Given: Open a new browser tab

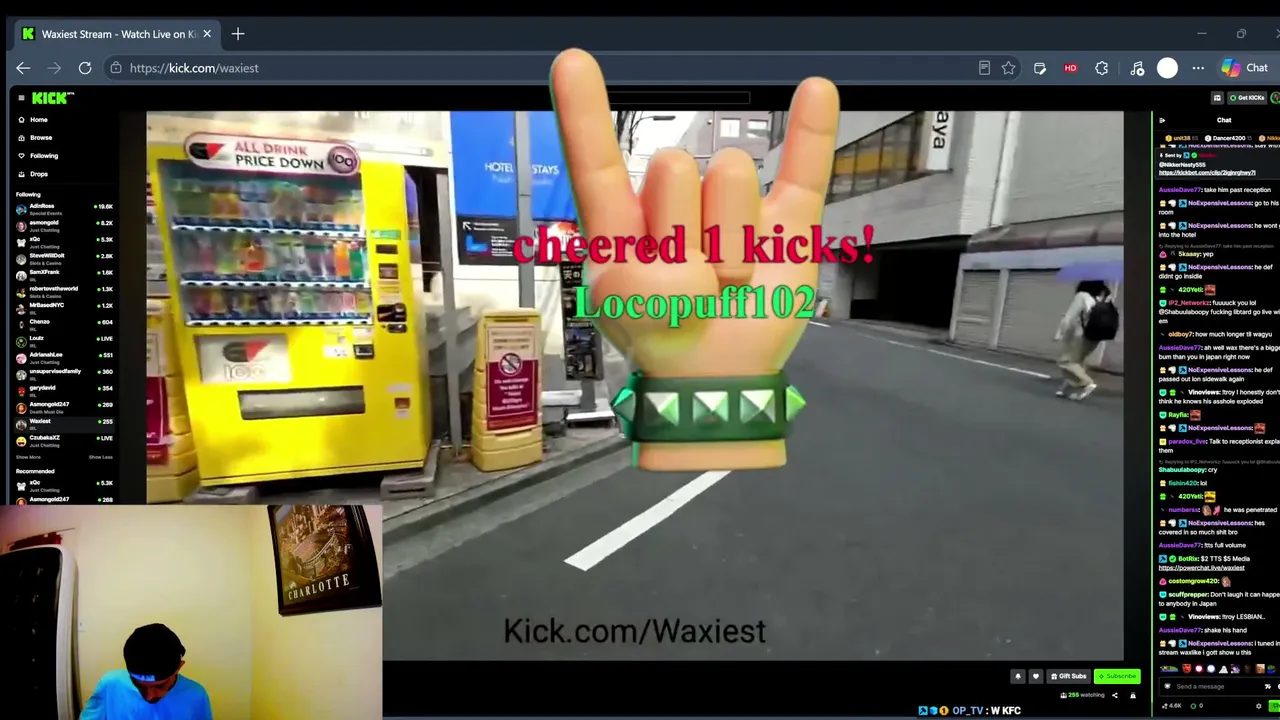Looking at the screenshot, I should (238, 34).
